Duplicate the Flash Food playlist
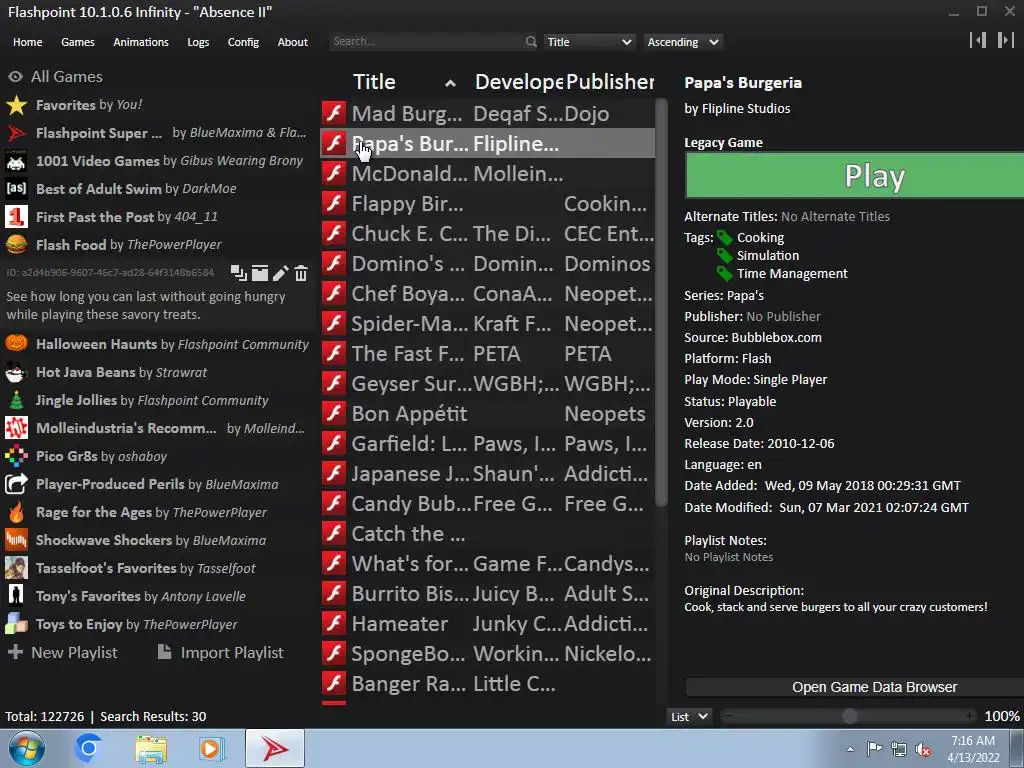The height and width of the screenshot is (768, 1024). [238, 273]
